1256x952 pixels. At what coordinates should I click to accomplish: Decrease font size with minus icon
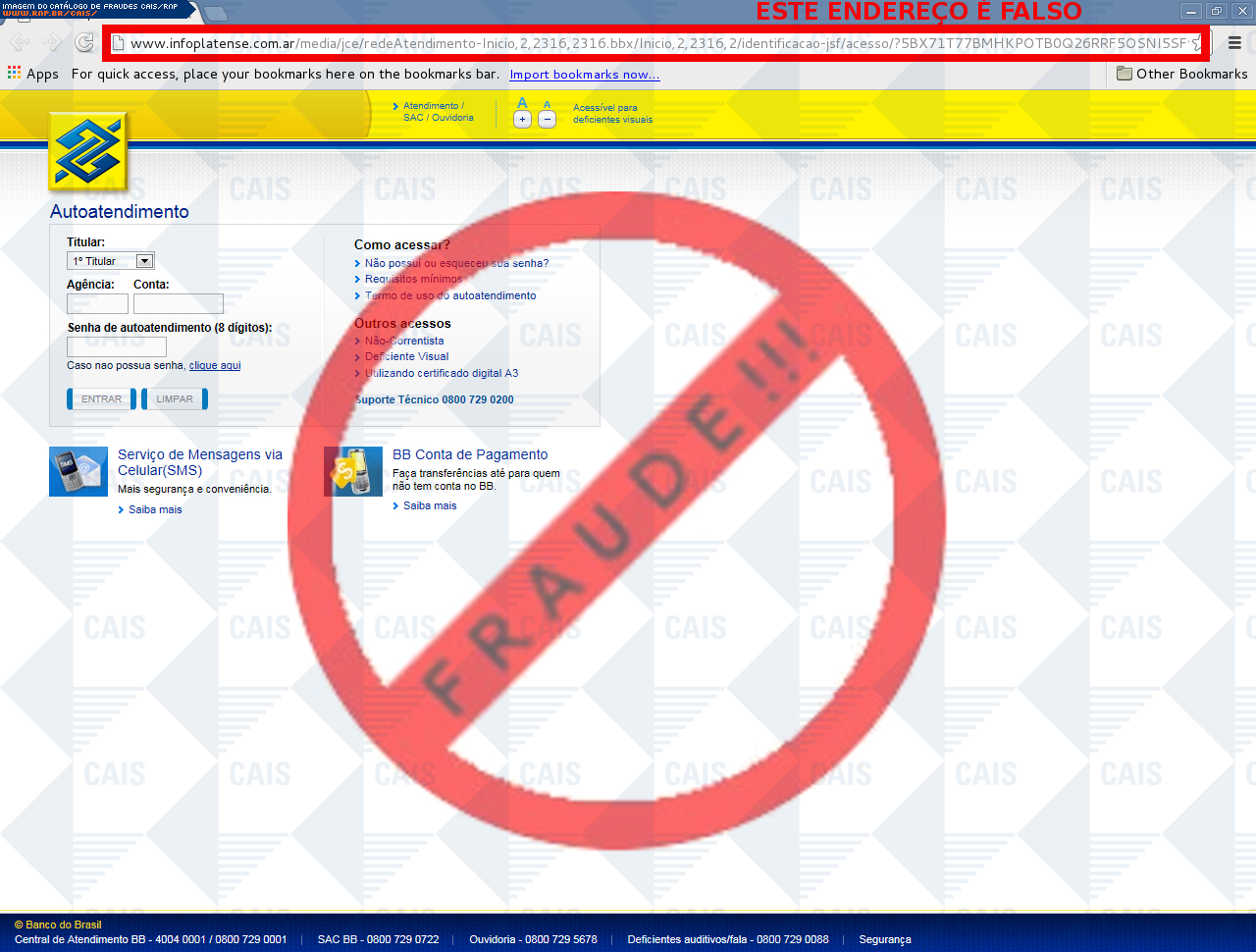[x=548, y=119]
